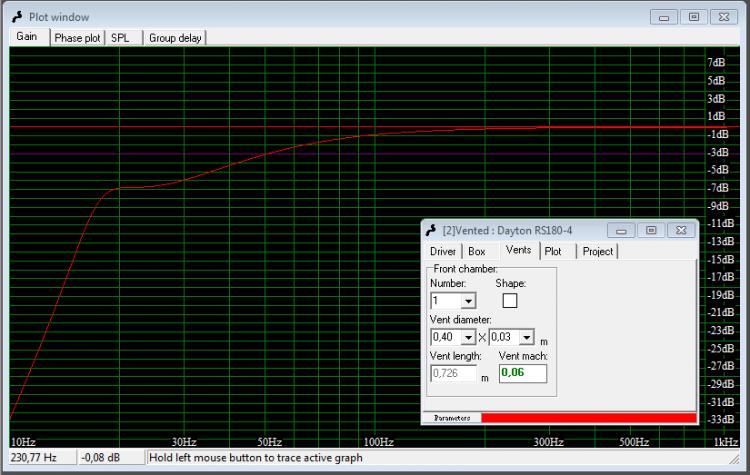The height and width of the screenshot is (475, 750).
Task: Click the red progress bar beside Parameters
Action: coord(588,417)
